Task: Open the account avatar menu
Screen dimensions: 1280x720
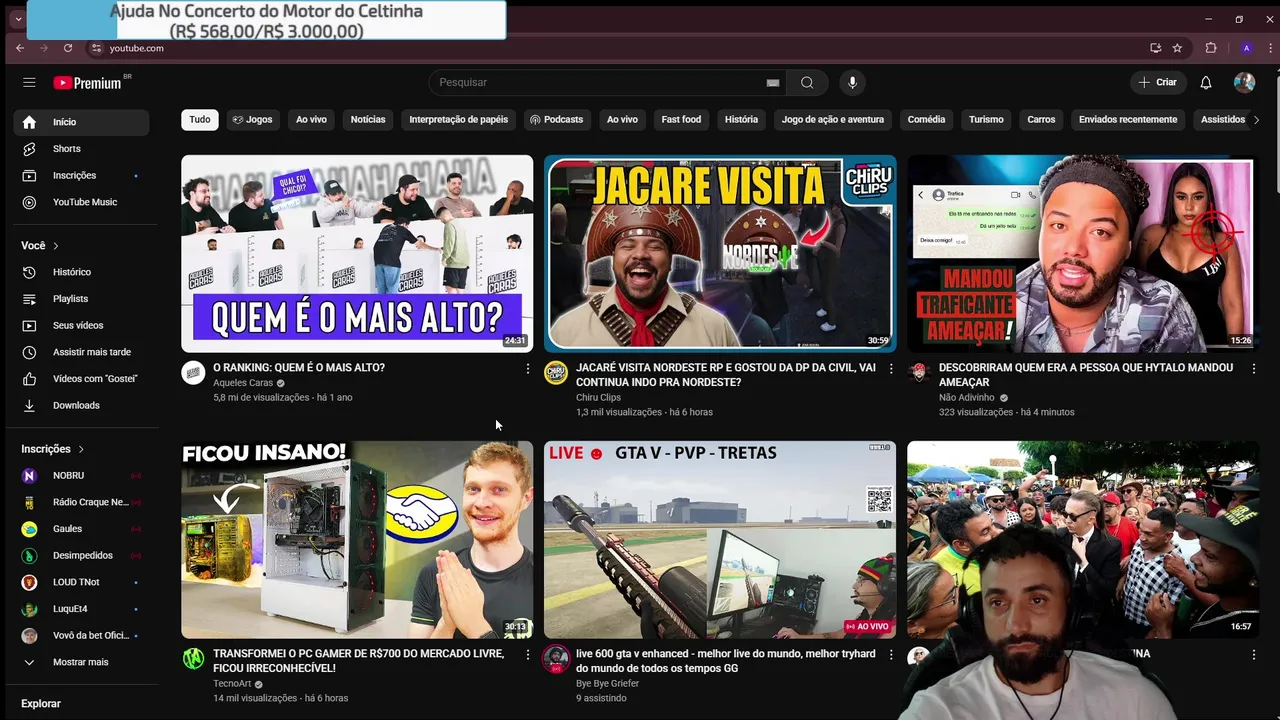Action: tap(1244, 83)
